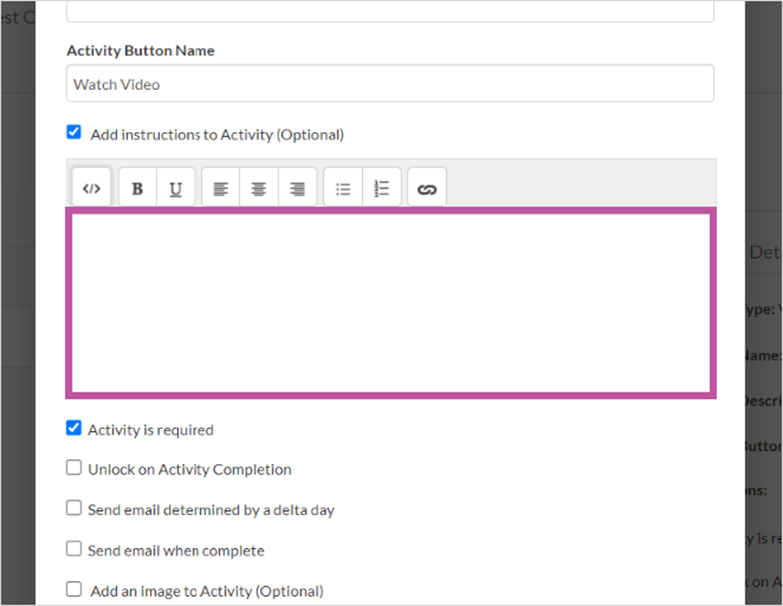Click 'Add an image to Activity (Optional)' text
The image size is (783, 606).
(207, 592)
